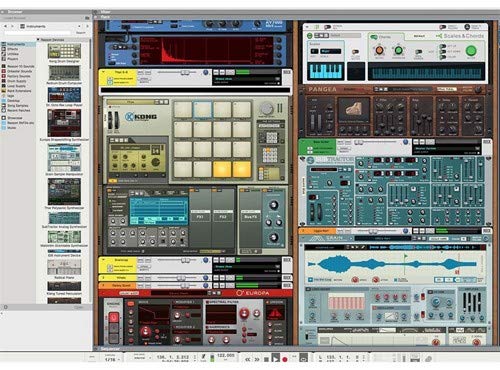Click the browser search field
This screenshot has width=500, height=370.
tap(37, 33)
